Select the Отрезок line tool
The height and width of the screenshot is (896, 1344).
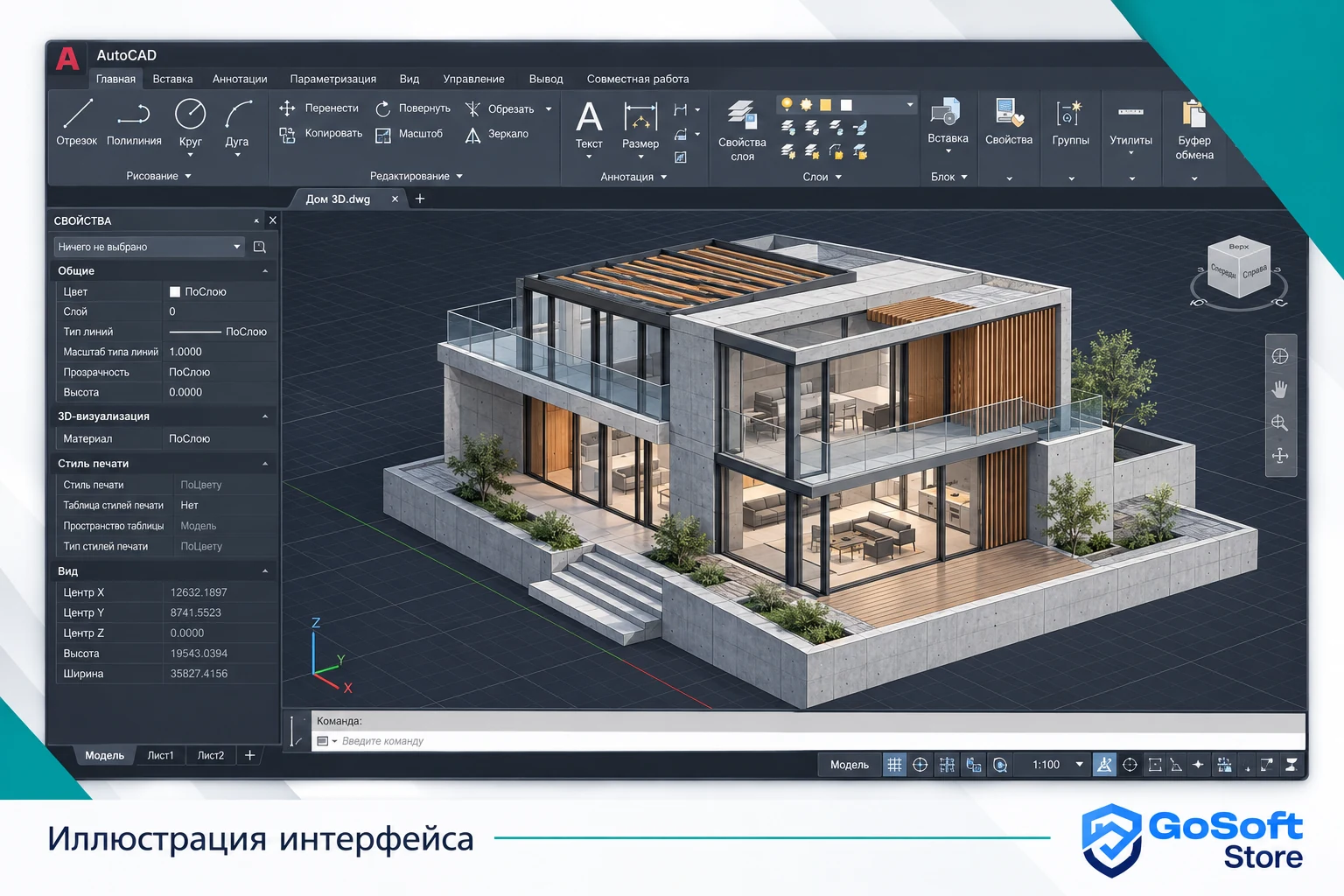pyautogui.click(x=77, y=122)
